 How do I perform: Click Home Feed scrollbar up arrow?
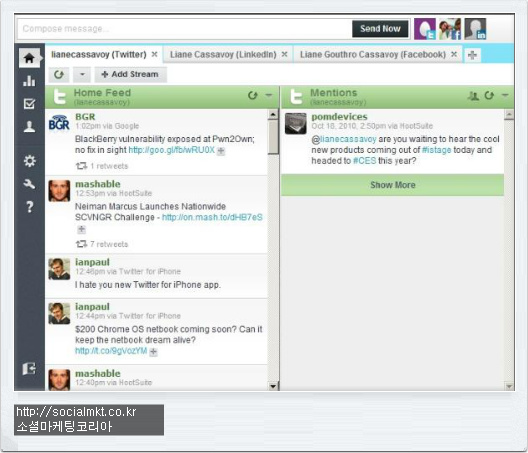tap(273, 115)
